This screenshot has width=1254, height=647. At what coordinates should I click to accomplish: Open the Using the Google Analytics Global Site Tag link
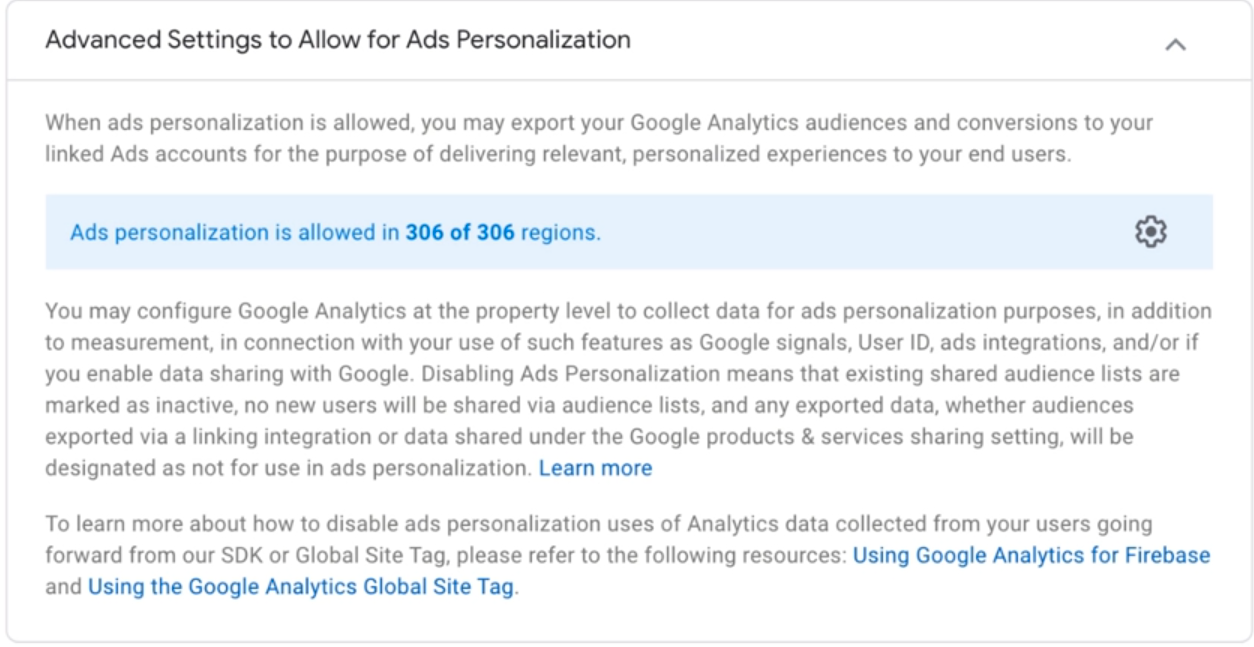tap(300, 587)
